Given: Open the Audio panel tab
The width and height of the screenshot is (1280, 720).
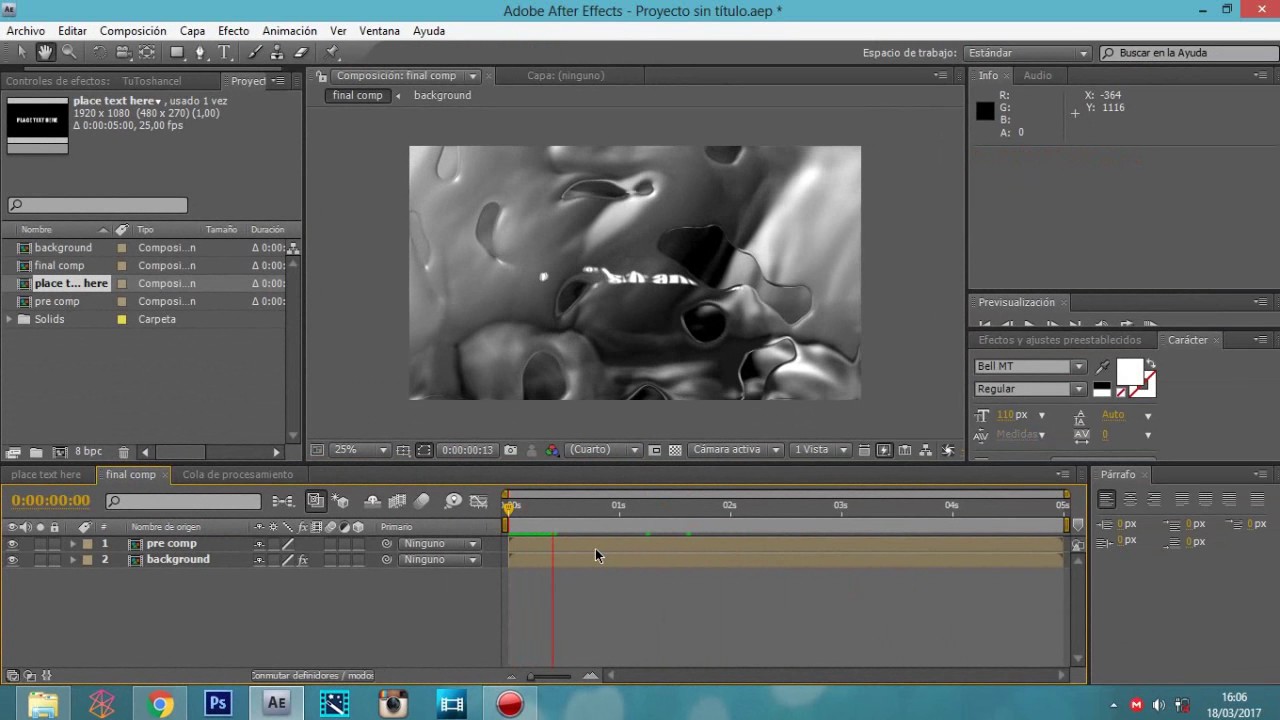Looking at the screenshot, I should coord(1037,76).
